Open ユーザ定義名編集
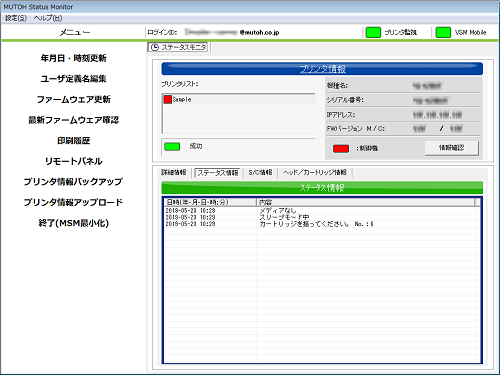The image size is (500, 375). 73,79
